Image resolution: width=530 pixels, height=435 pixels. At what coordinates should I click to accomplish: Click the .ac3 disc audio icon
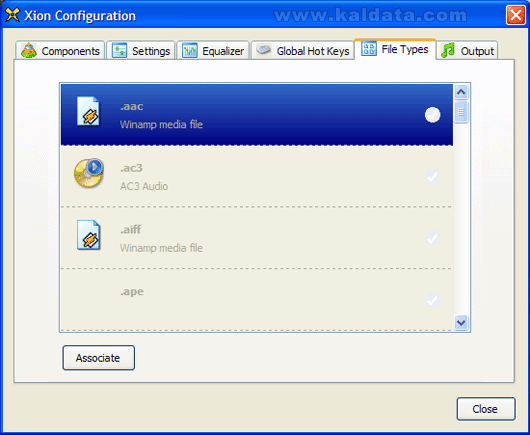(x=89, y=173)
